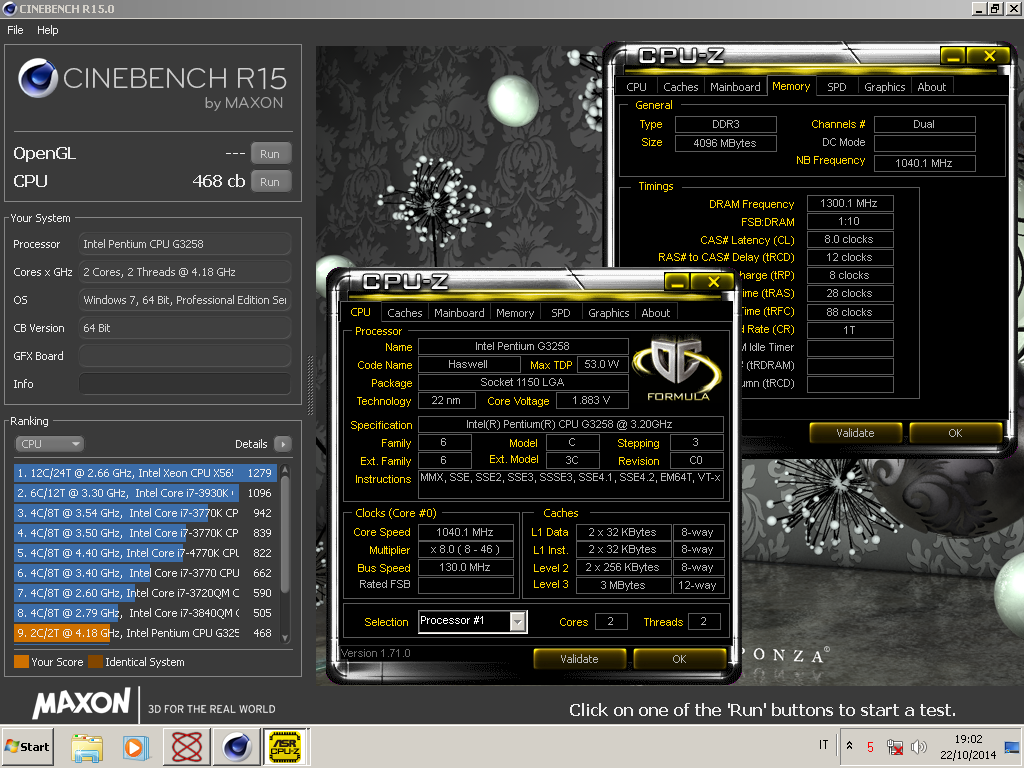Click Validate in Memory CPU-Z window

click(855, 433)
